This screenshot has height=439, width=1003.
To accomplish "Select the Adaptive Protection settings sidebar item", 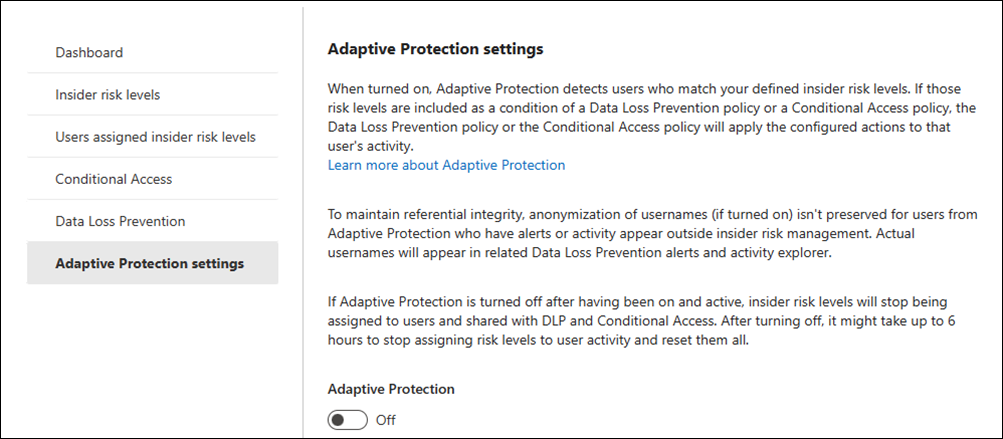I will 150,264.
